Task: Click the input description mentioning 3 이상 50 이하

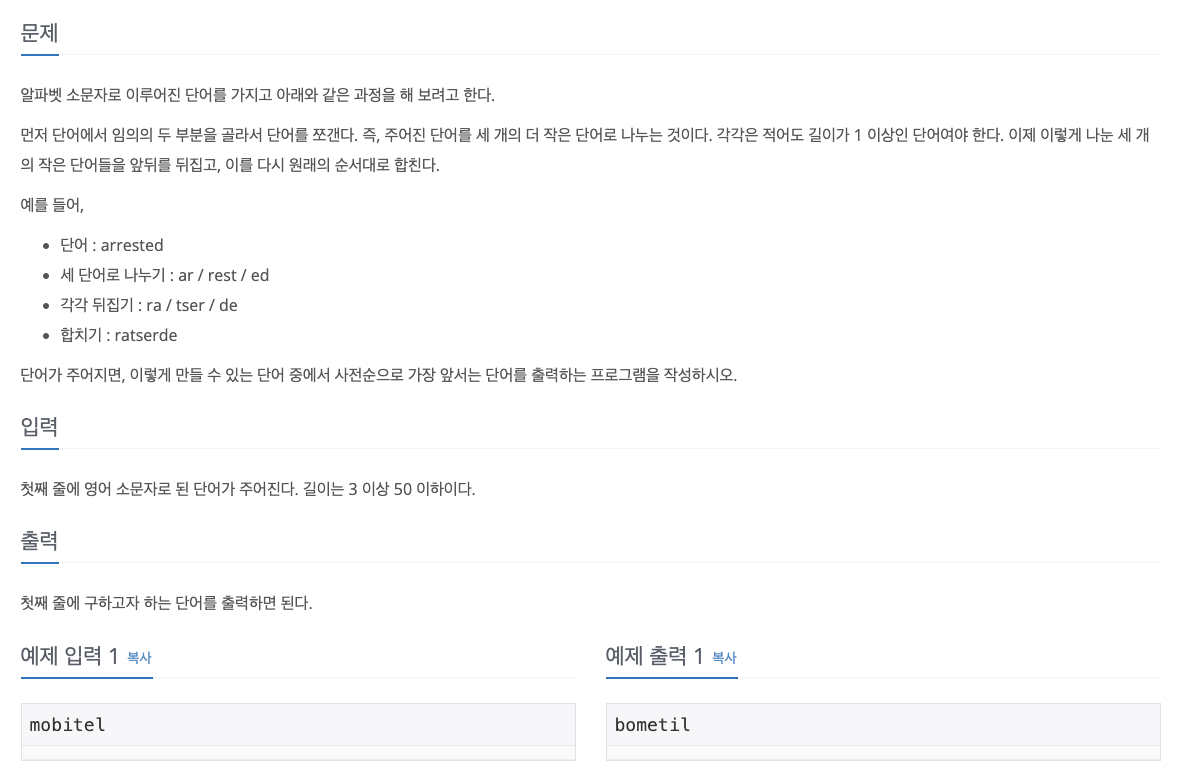Action: click(248, 489)
